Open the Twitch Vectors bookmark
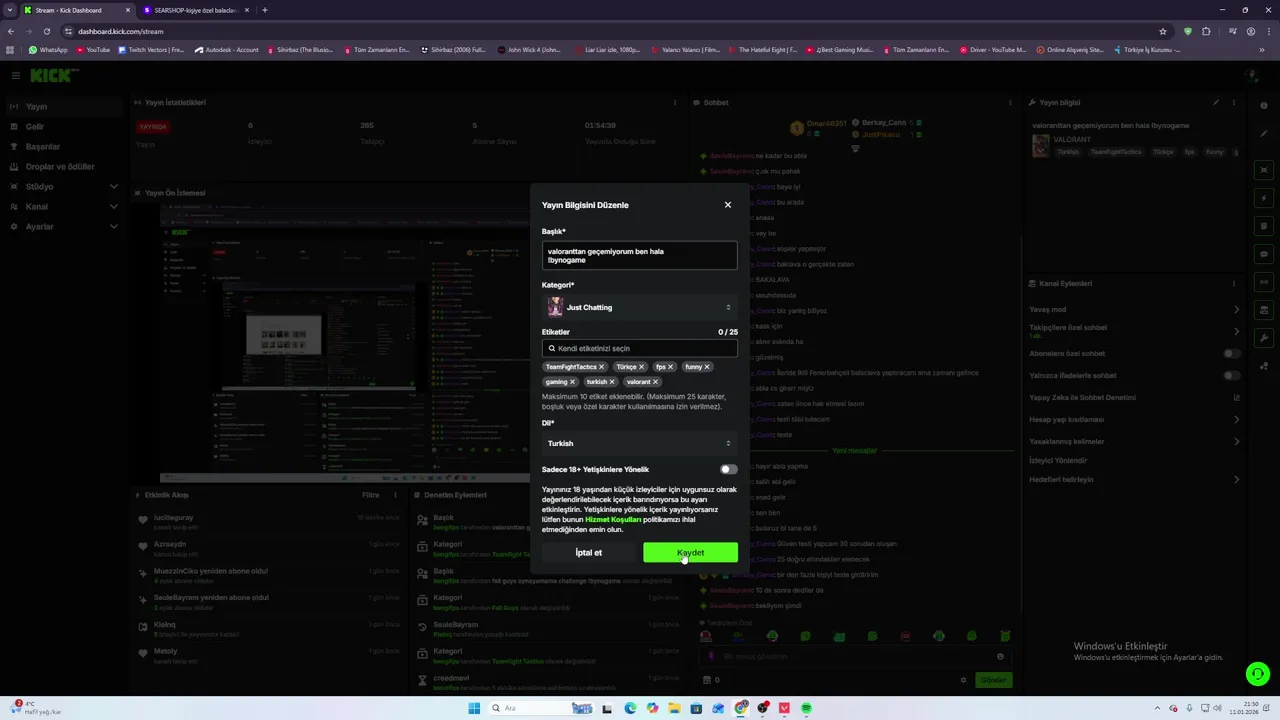 151,50
